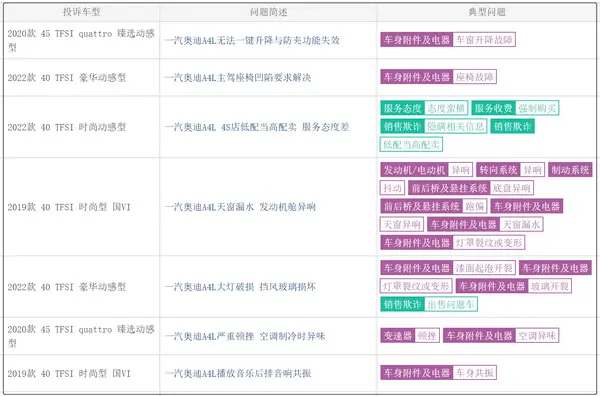Select the 漆面起泡开裂 tag
Screen dimensions: 600x396
pos(484,268)
